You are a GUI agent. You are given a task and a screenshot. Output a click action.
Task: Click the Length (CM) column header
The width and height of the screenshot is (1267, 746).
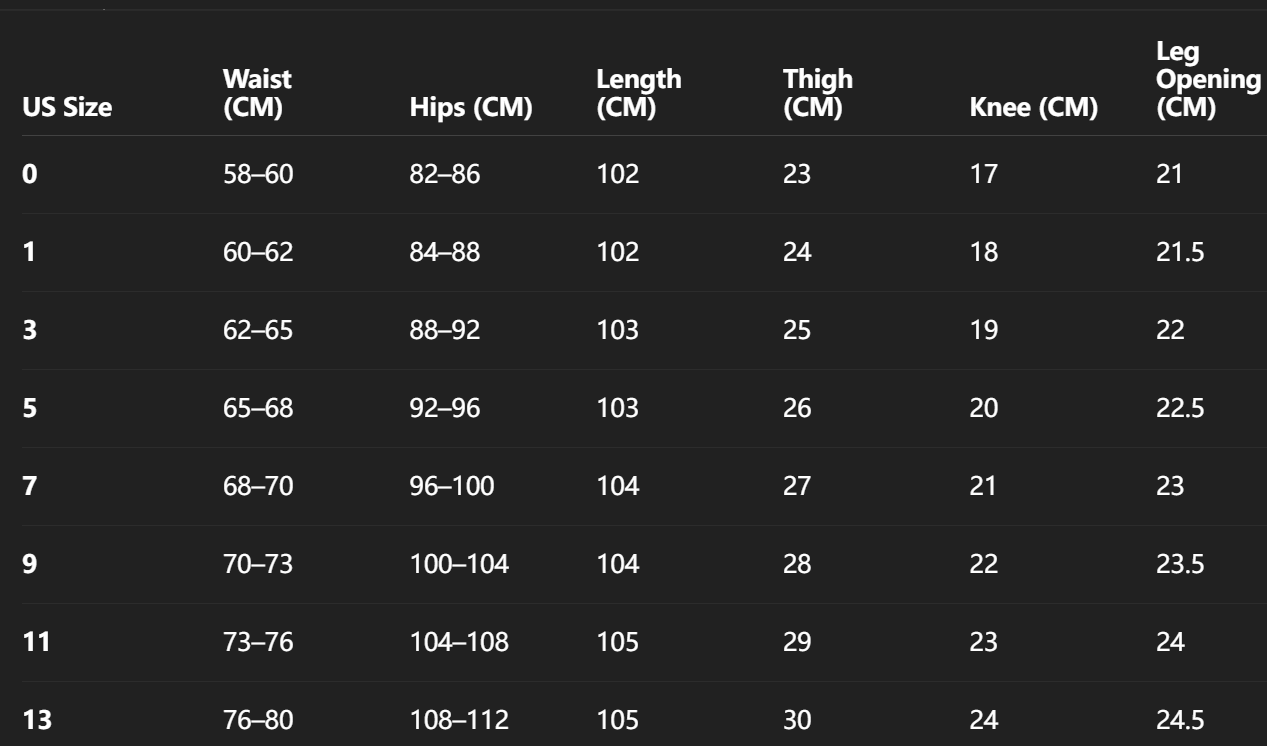638,94
